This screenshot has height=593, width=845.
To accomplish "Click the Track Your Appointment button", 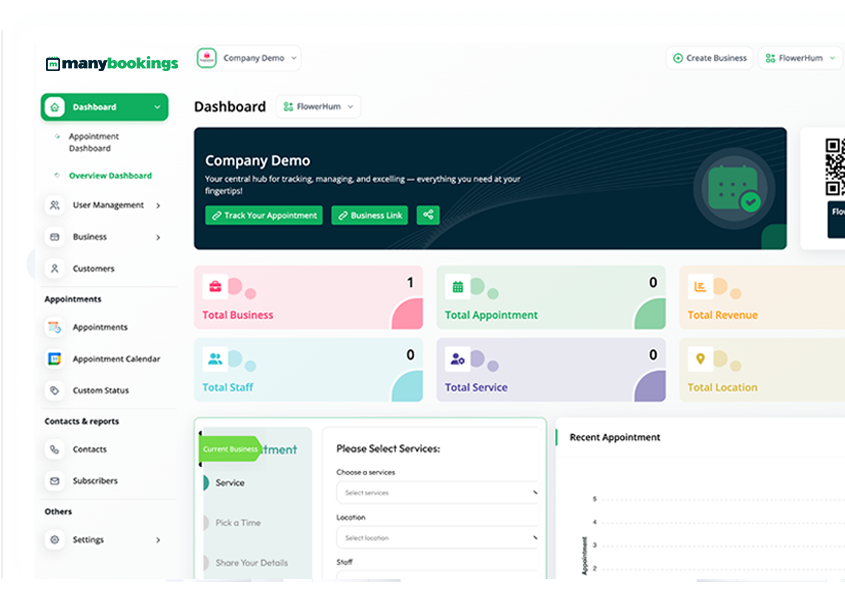I will [264, 215].
